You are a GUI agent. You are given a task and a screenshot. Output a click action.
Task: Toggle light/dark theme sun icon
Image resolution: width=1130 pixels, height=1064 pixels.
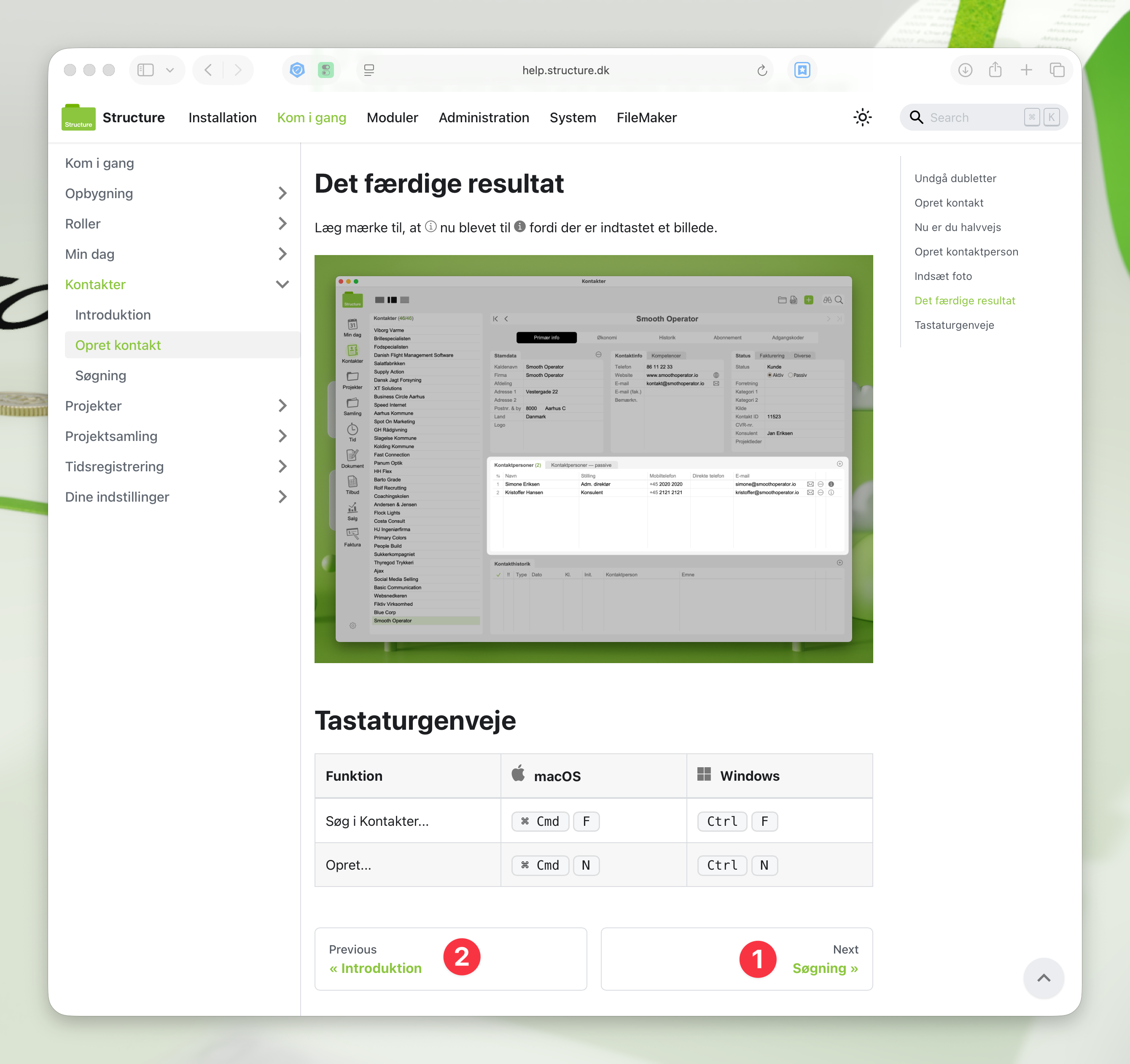pyautogui.click(x=862, y=118)
